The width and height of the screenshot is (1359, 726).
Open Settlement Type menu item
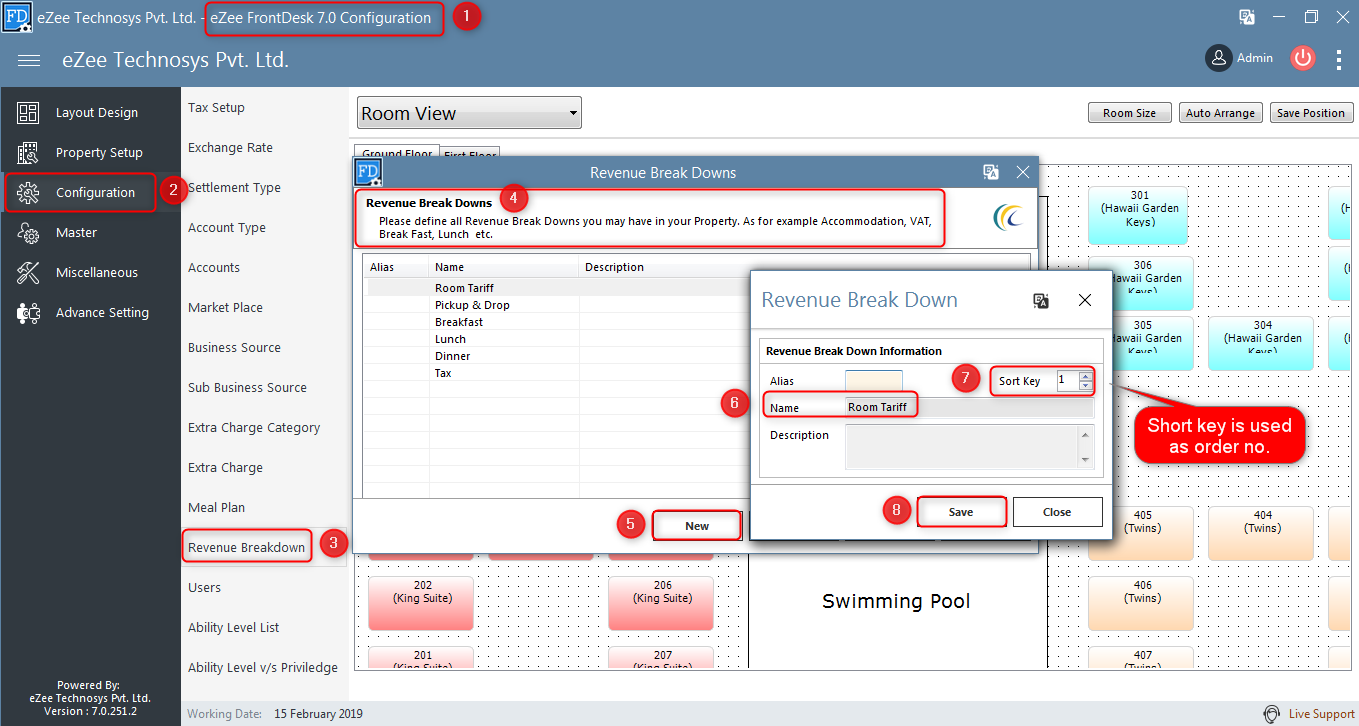(234, 188)
